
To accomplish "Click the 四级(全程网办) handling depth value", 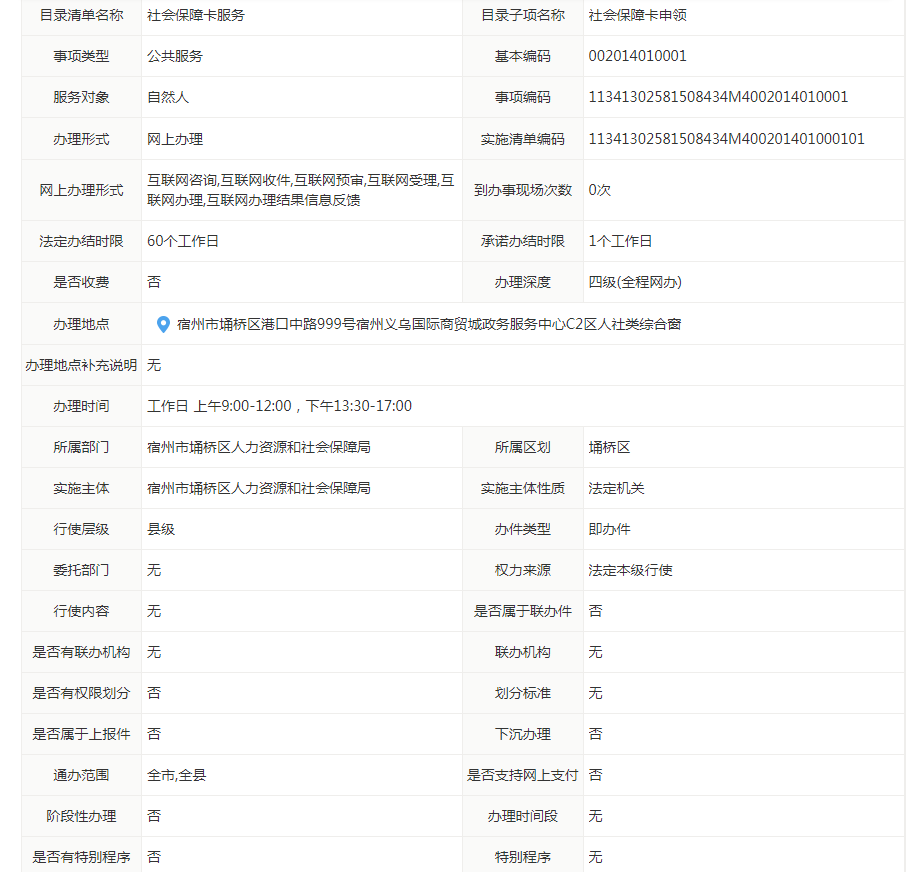I will (635, 282).
